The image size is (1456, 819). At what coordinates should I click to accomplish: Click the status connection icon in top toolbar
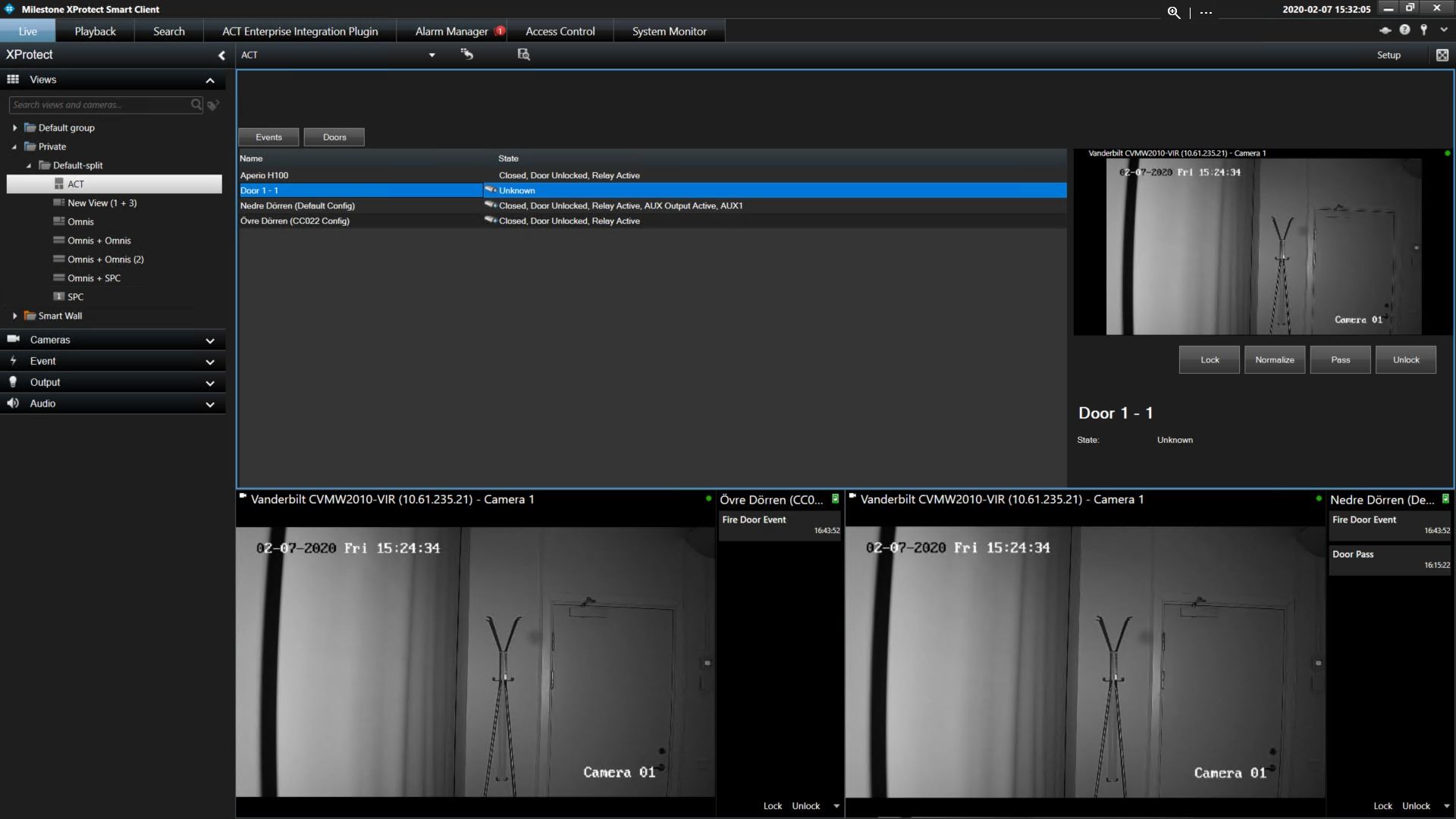pos(1385,30)
